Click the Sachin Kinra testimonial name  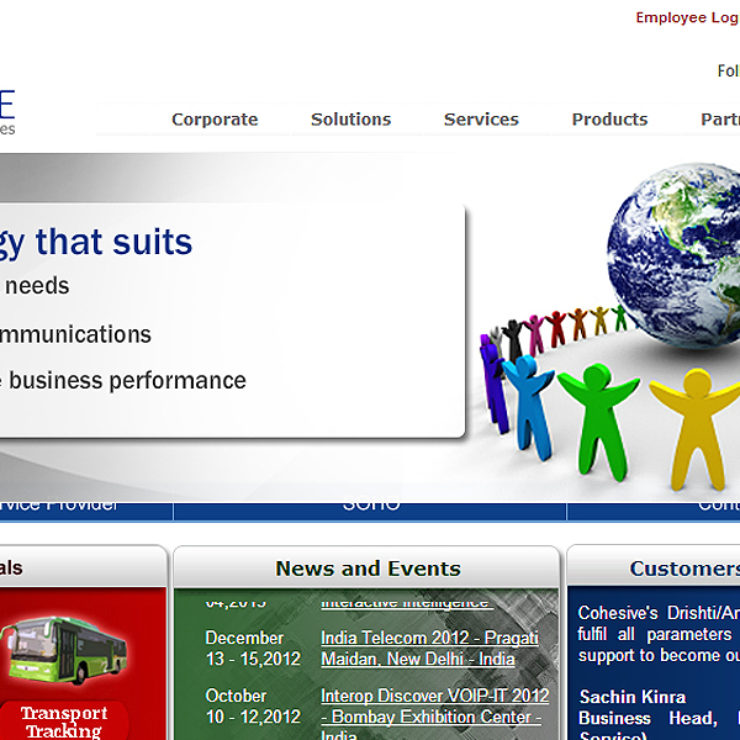(632, 696)
